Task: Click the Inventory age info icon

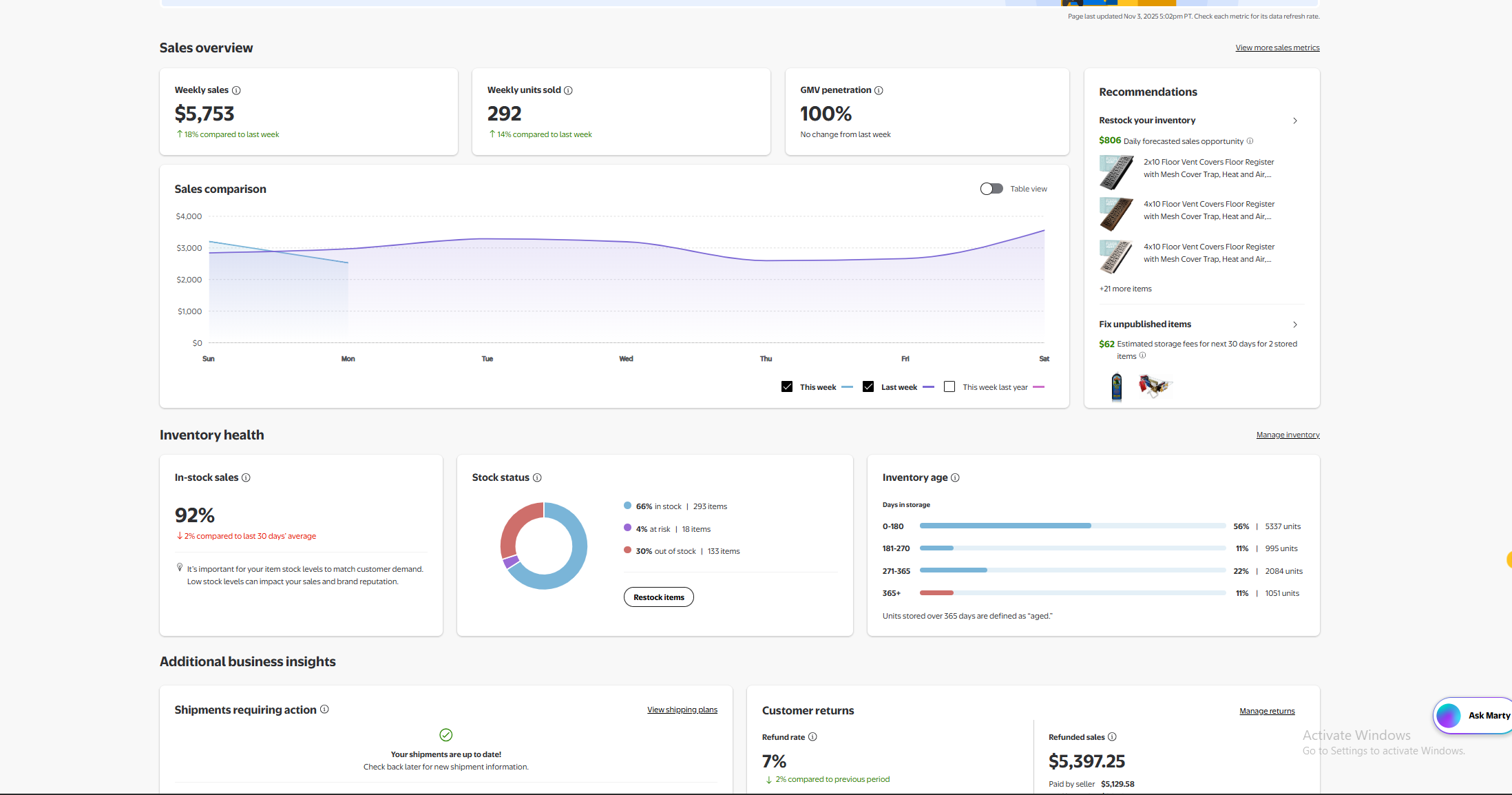Action: point(955,477)
